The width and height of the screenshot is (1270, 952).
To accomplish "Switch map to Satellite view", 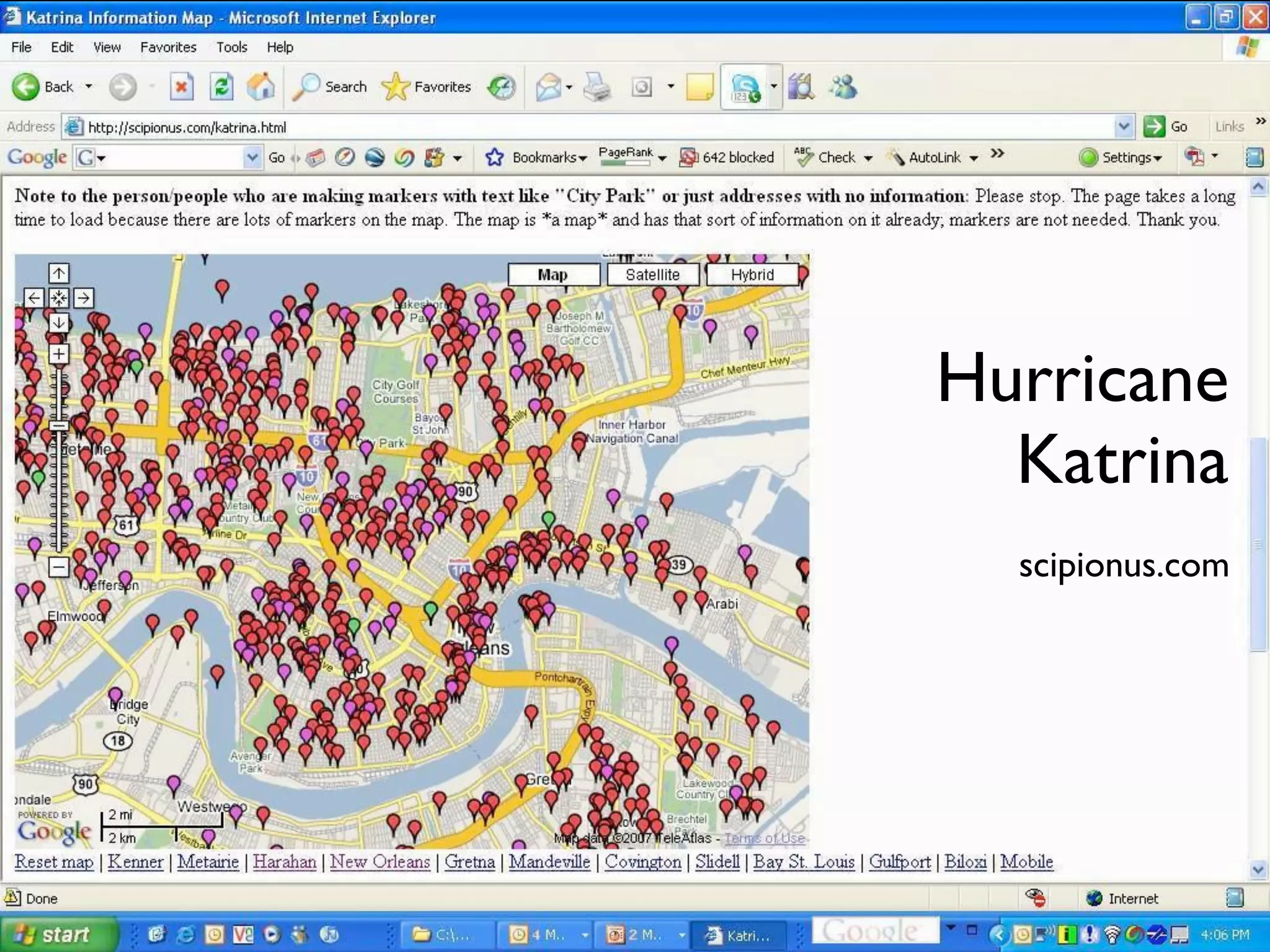I will coord(653,275).
